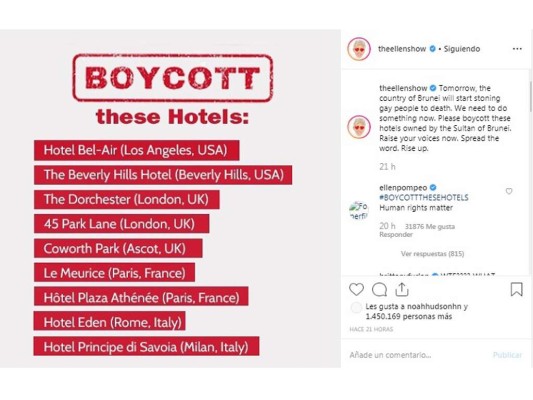Open noahhudsonhn profile from likes line

(434, 306)
